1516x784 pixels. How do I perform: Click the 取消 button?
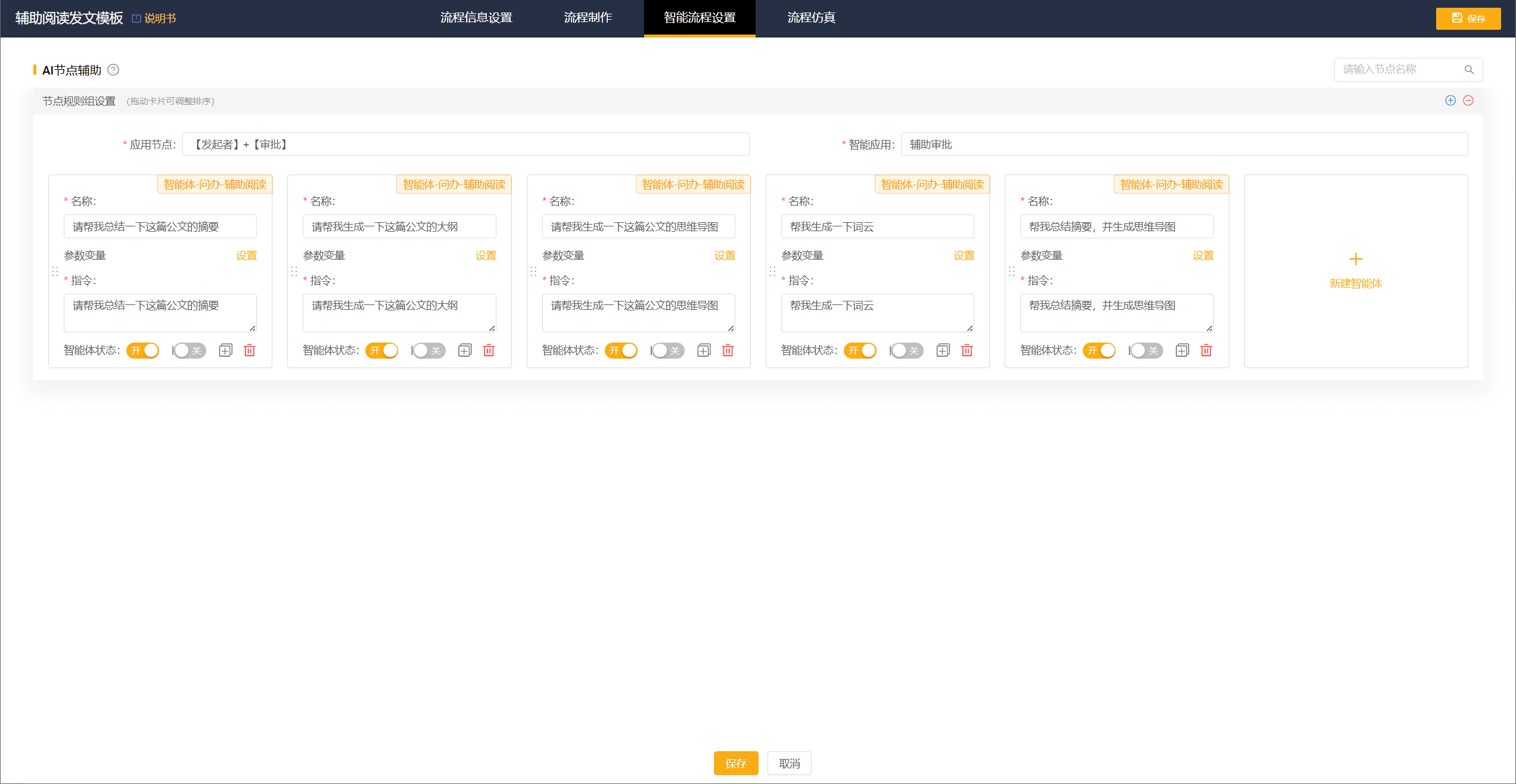tap(790, 763)
